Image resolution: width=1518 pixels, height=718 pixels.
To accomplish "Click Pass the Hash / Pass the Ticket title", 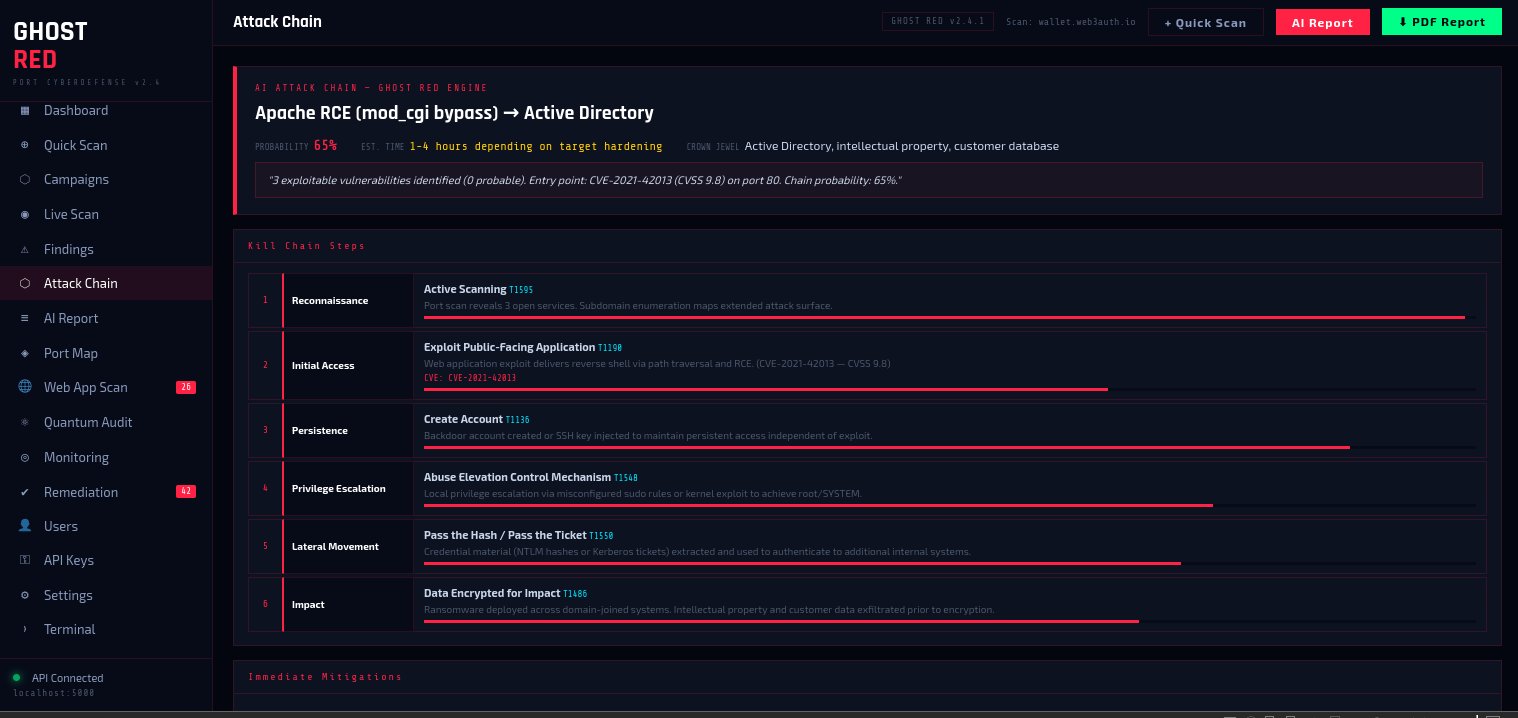I will point(505,535).
